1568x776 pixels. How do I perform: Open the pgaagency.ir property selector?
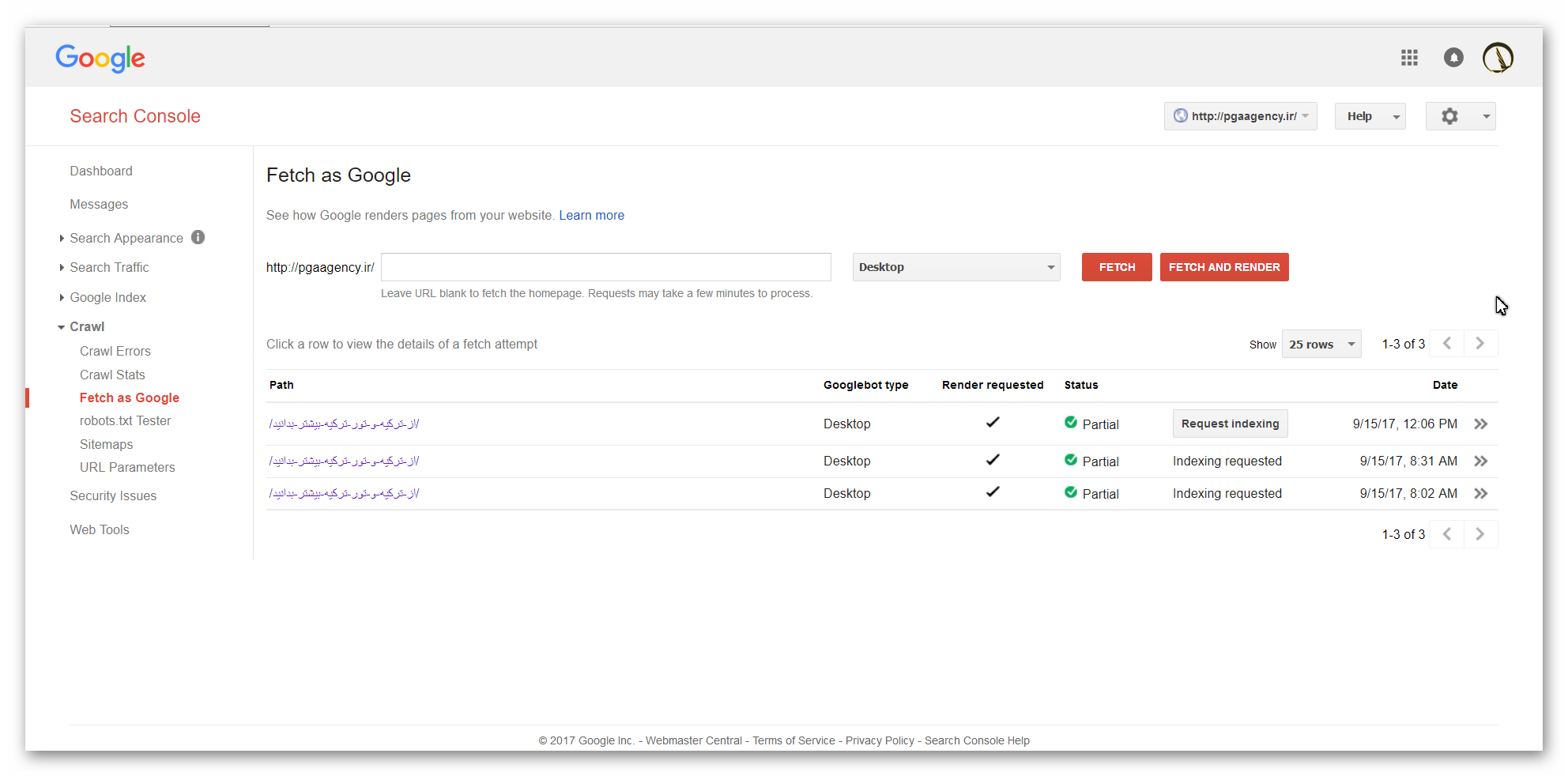pos(1241,116)
